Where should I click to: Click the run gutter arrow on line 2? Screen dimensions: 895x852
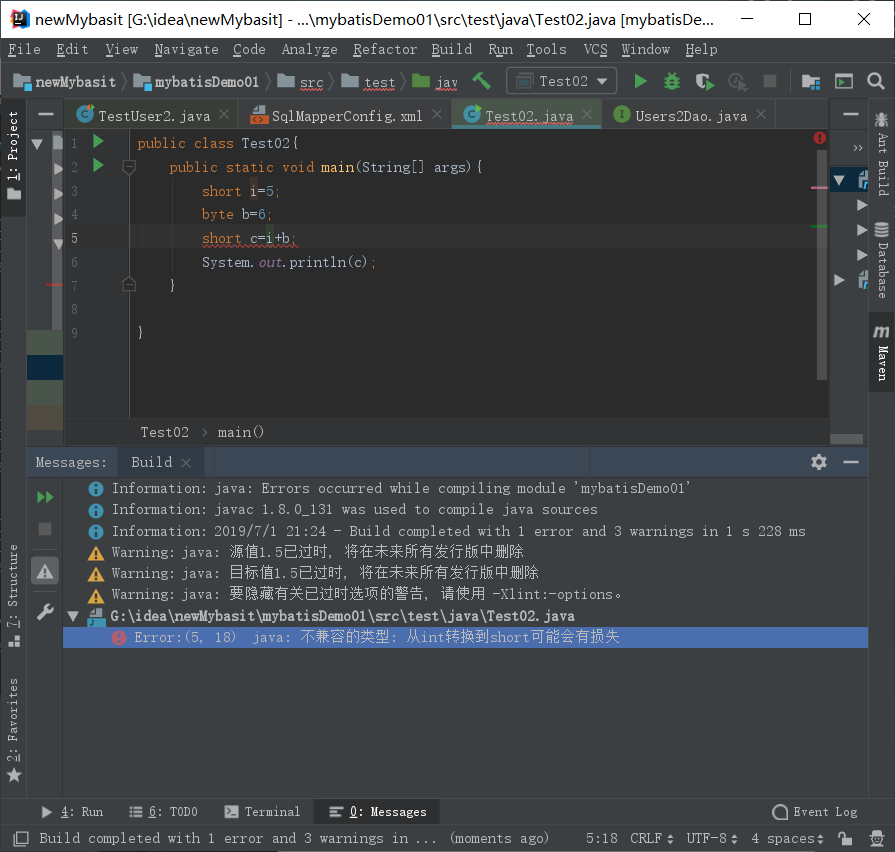click(98, 165)
